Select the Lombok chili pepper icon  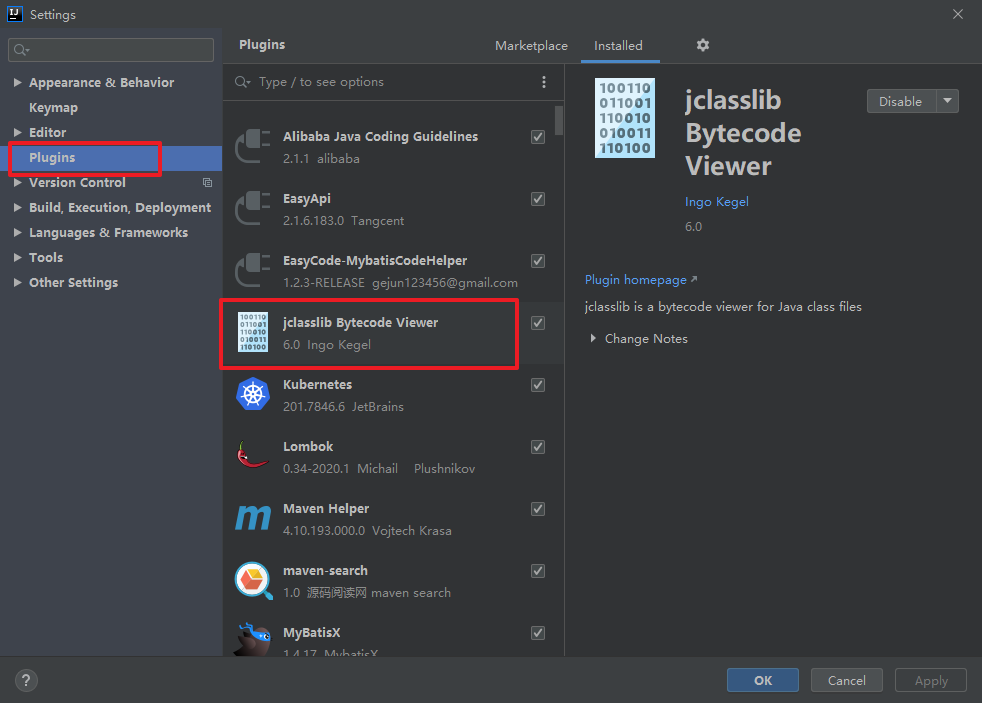pos(252,455)
